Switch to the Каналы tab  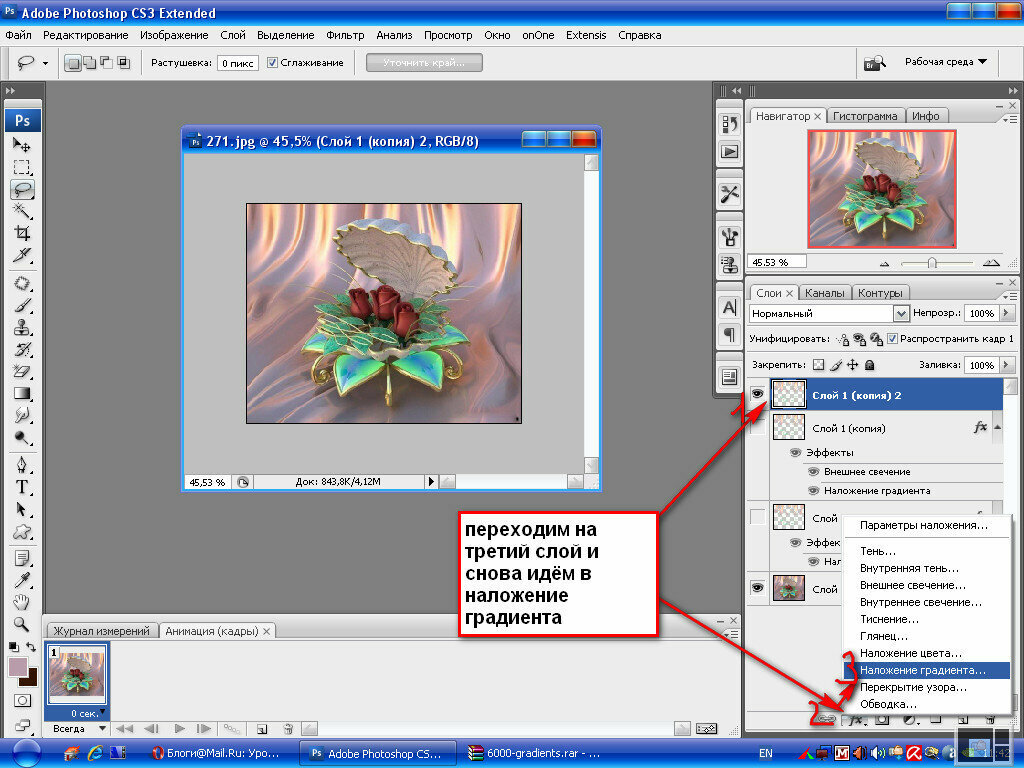pyautogui.click(x=824, y=293)
